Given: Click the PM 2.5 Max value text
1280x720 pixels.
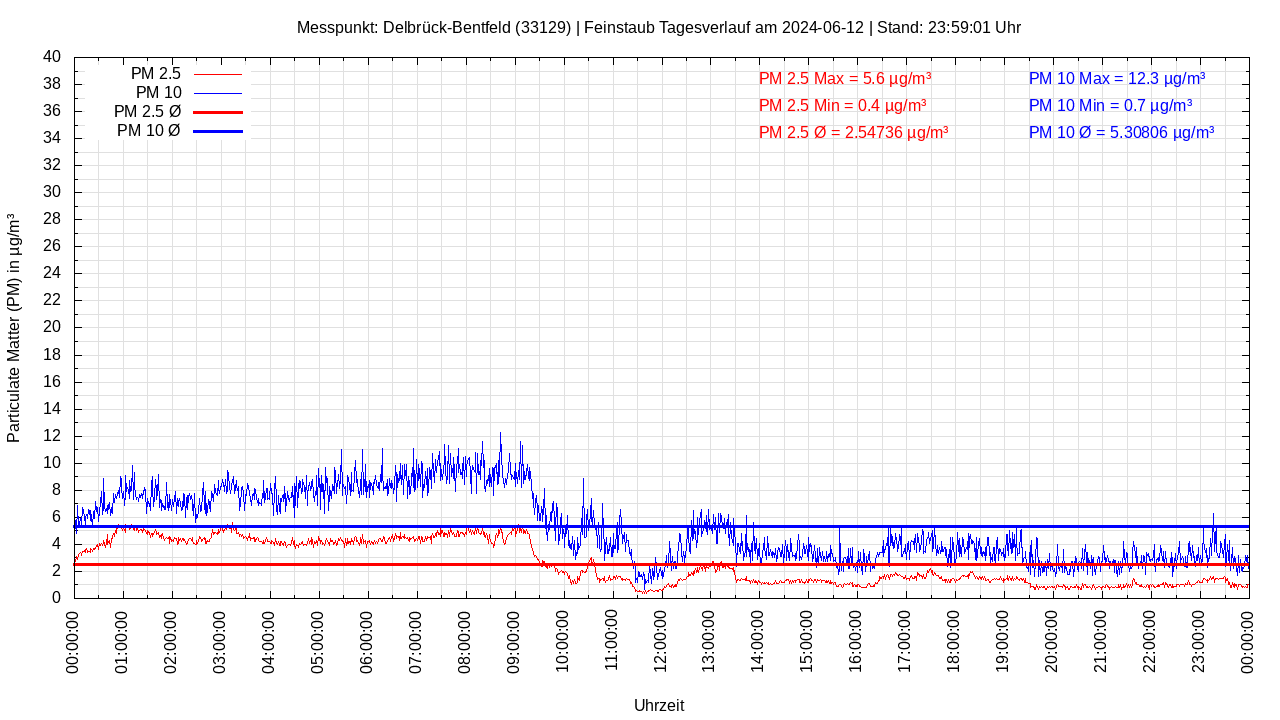Looking at the screenshot, I should click(845, 78).
